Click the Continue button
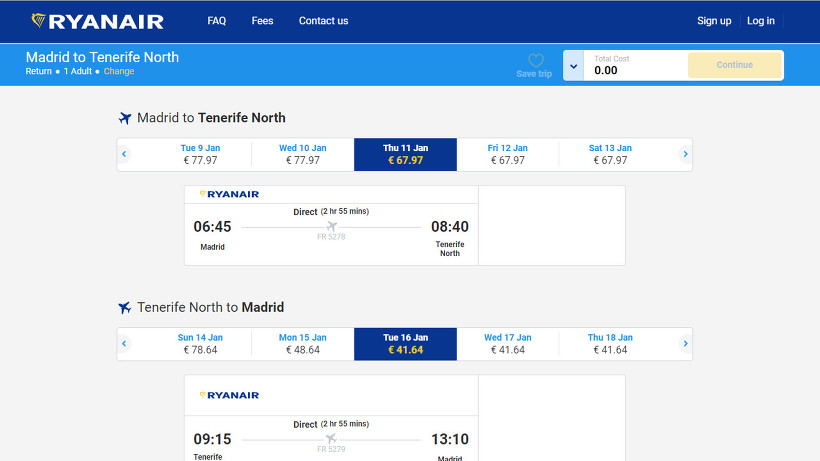This screenshot has height=461, width=820. point(735,65)
